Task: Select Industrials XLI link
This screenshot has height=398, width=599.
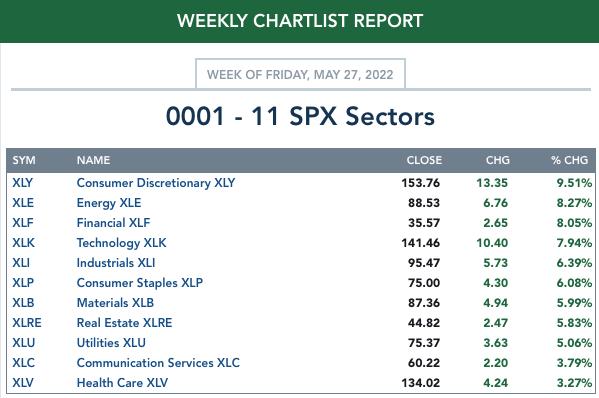Action: click(x=116, y=263)
